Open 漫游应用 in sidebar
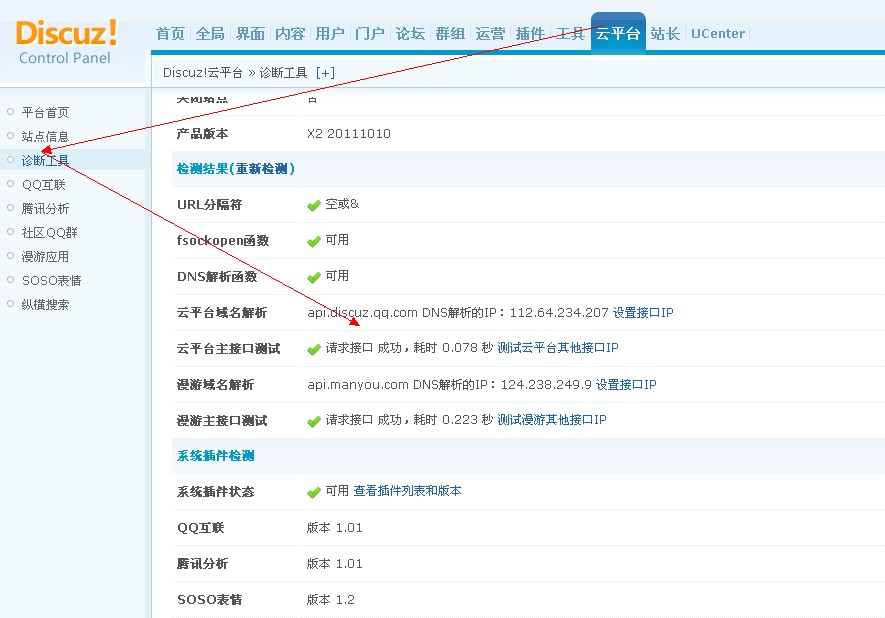This screenshot has height=618, width=885. 45,256
